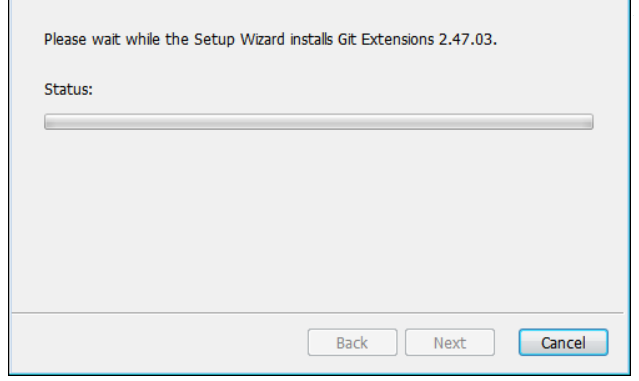Click empty status area below the progress bar

pos(318,220)
